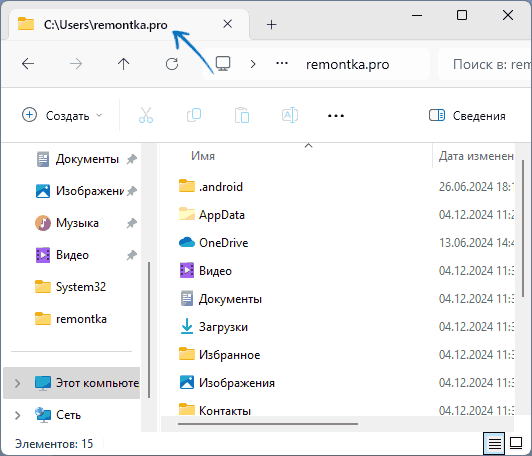The height and width of the screenshot is (456, 532).
Task: Click the Copy icon in toolbar
Action: tap(194, 115)
